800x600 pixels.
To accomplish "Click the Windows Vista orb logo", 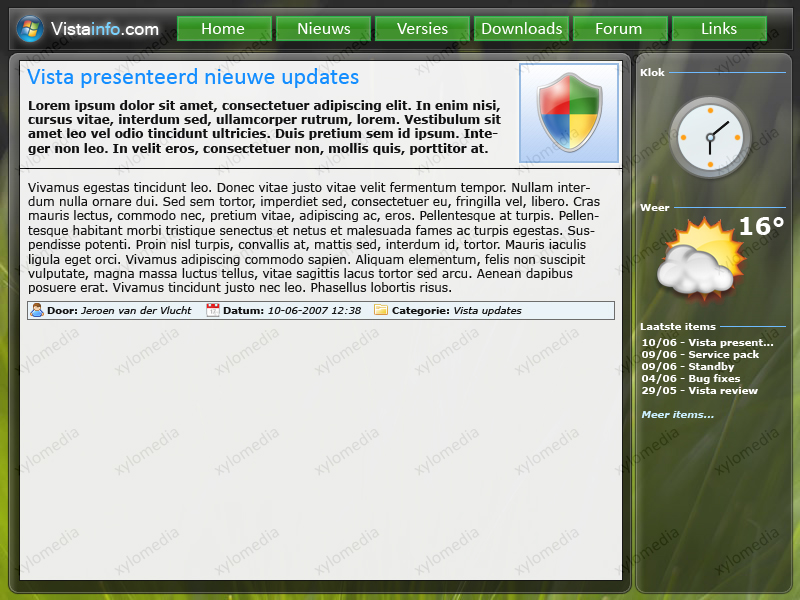I will [30, 29].
